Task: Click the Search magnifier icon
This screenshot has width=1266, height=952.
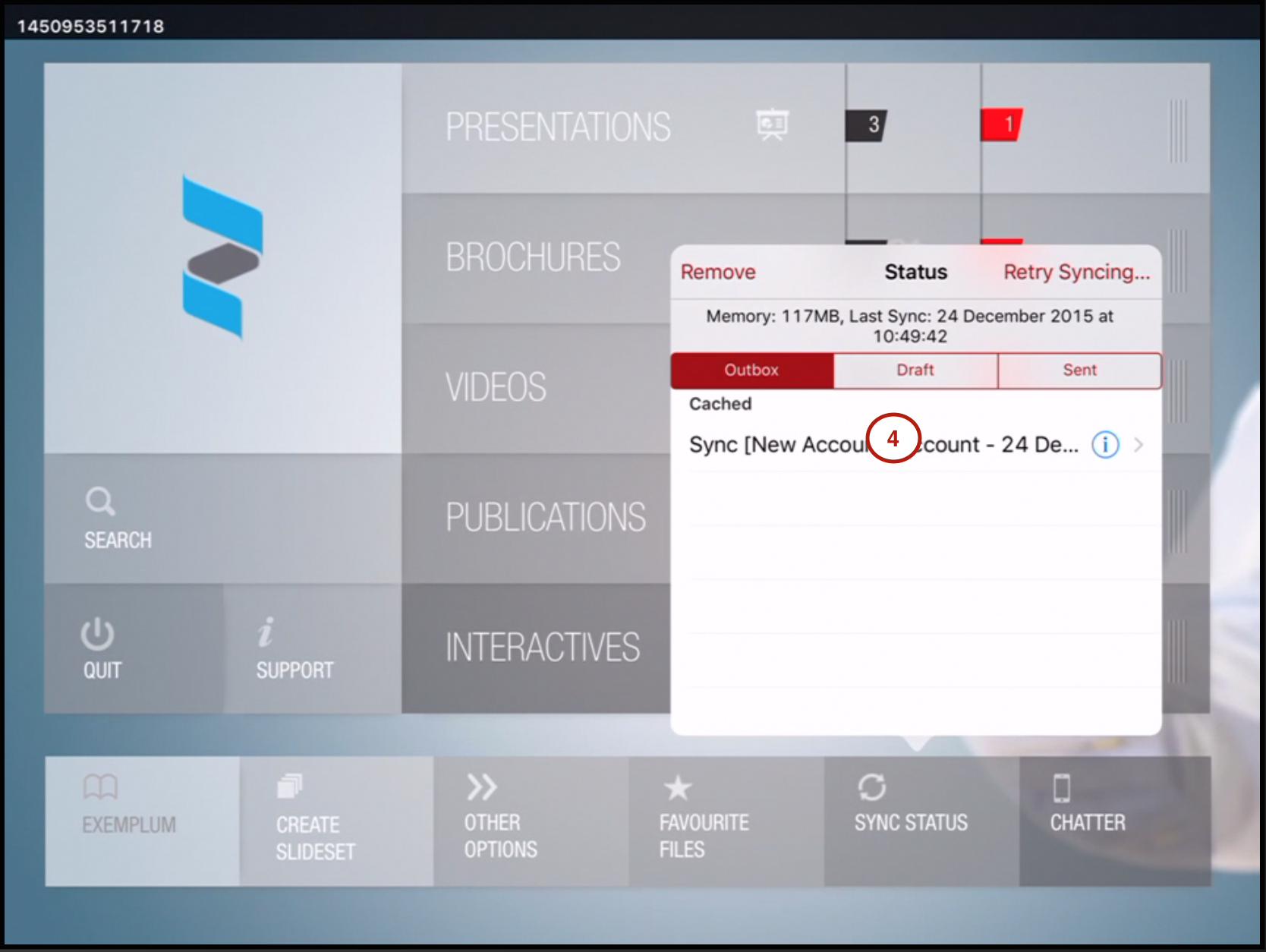Action: (99, 501)
